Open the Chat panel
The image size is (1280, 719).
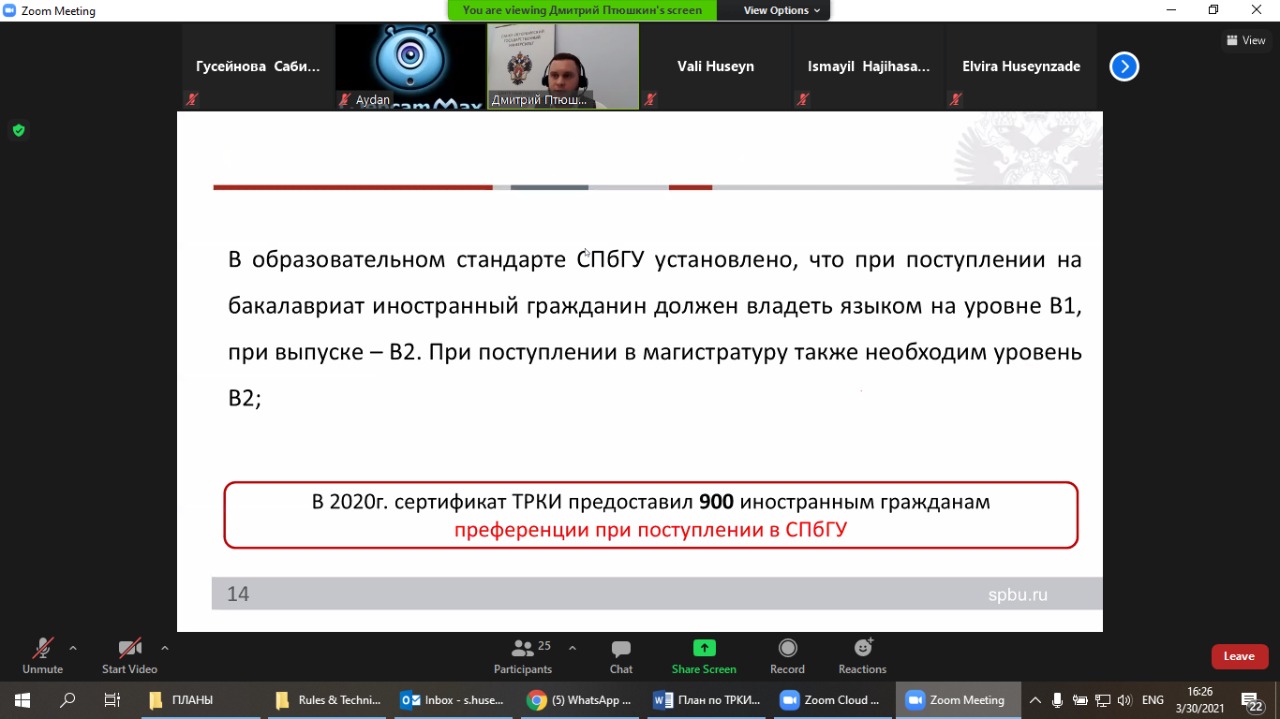point(621,656)
